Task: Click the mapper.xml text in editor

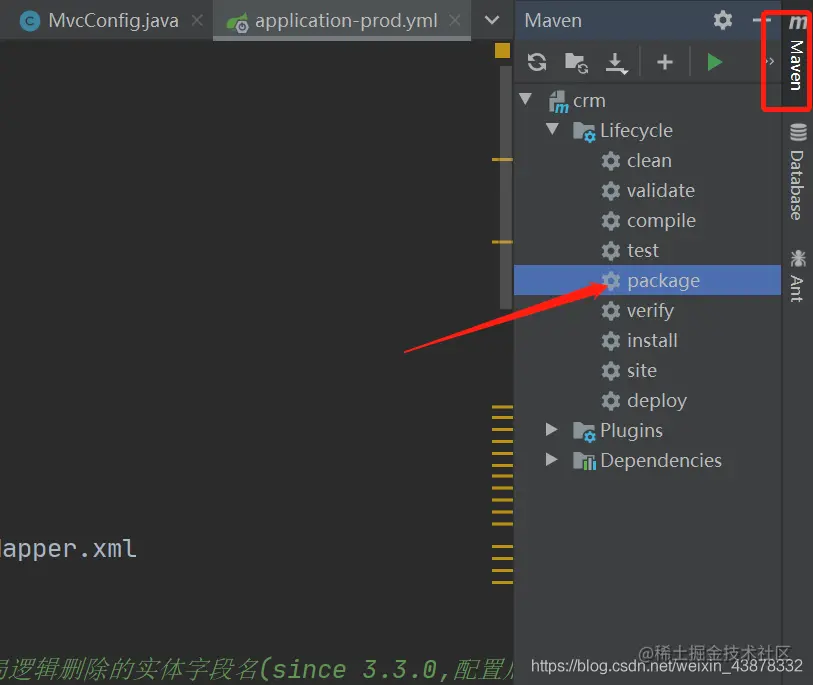Action: tap(68, 549)
